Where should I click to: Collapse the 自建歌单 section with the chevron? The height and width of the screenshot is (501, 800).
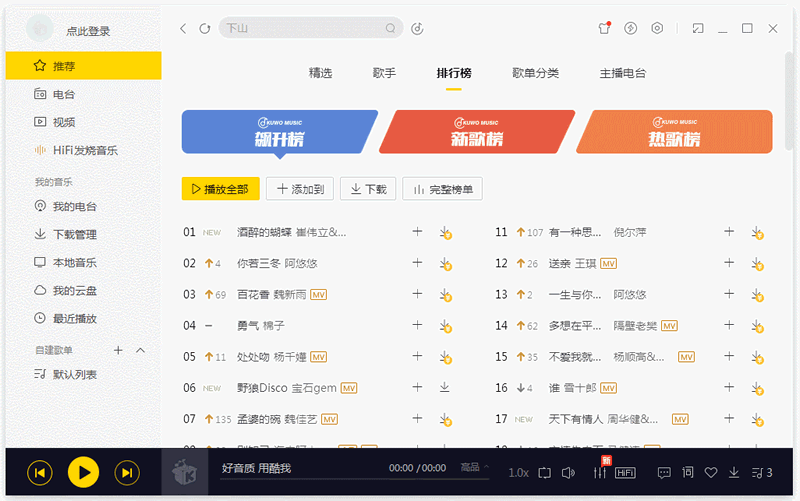point(140,350)
